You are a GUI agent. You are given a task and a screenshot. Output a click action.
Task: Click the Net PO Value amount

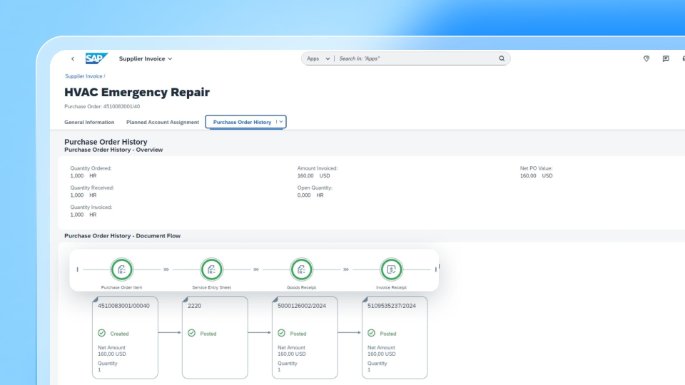[536, 176]
